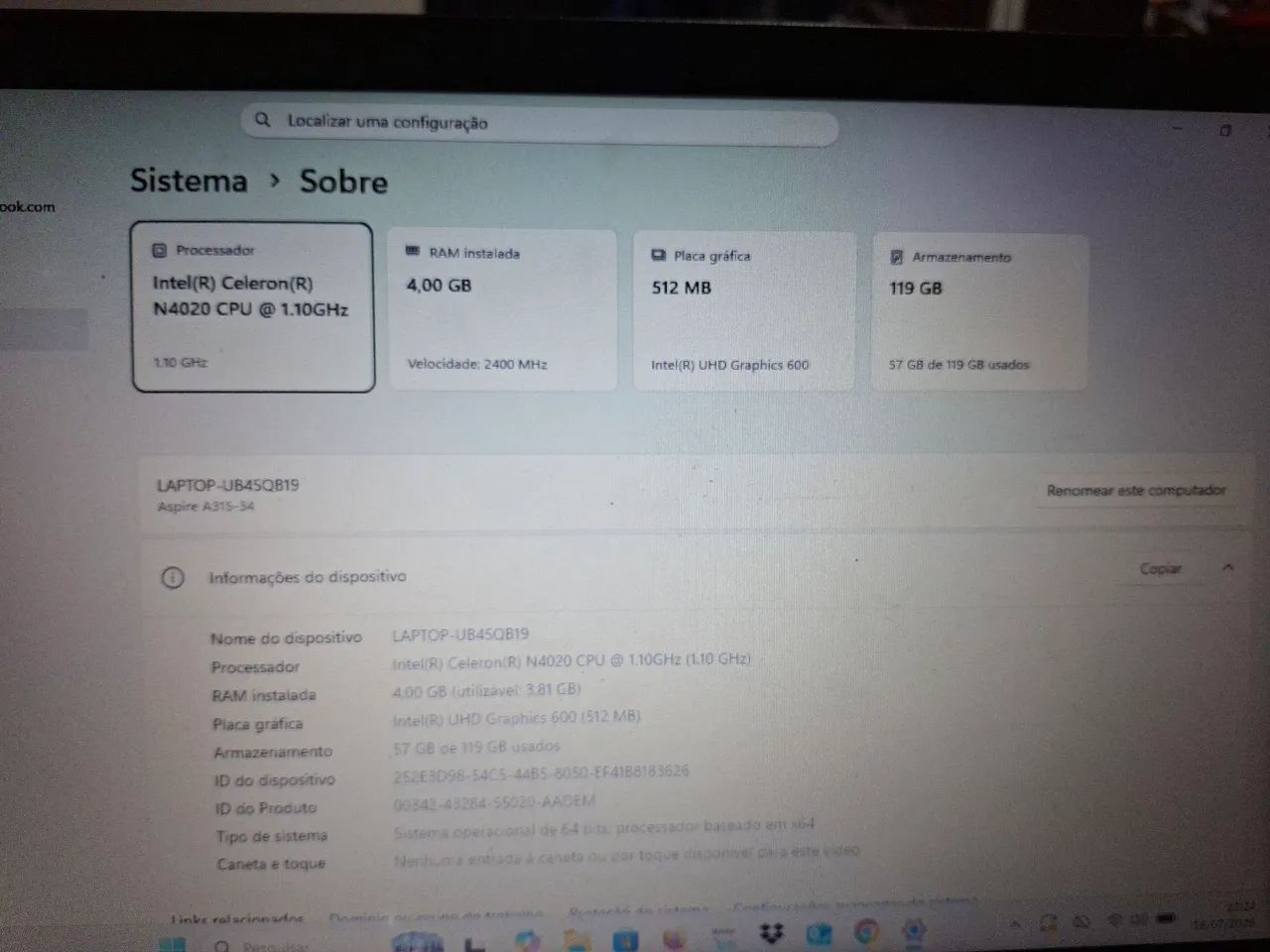Click the '512 MB' value in Placa gráfica card
The width and height of the screenshot is (1270, 952).
(x=681, y=288)
